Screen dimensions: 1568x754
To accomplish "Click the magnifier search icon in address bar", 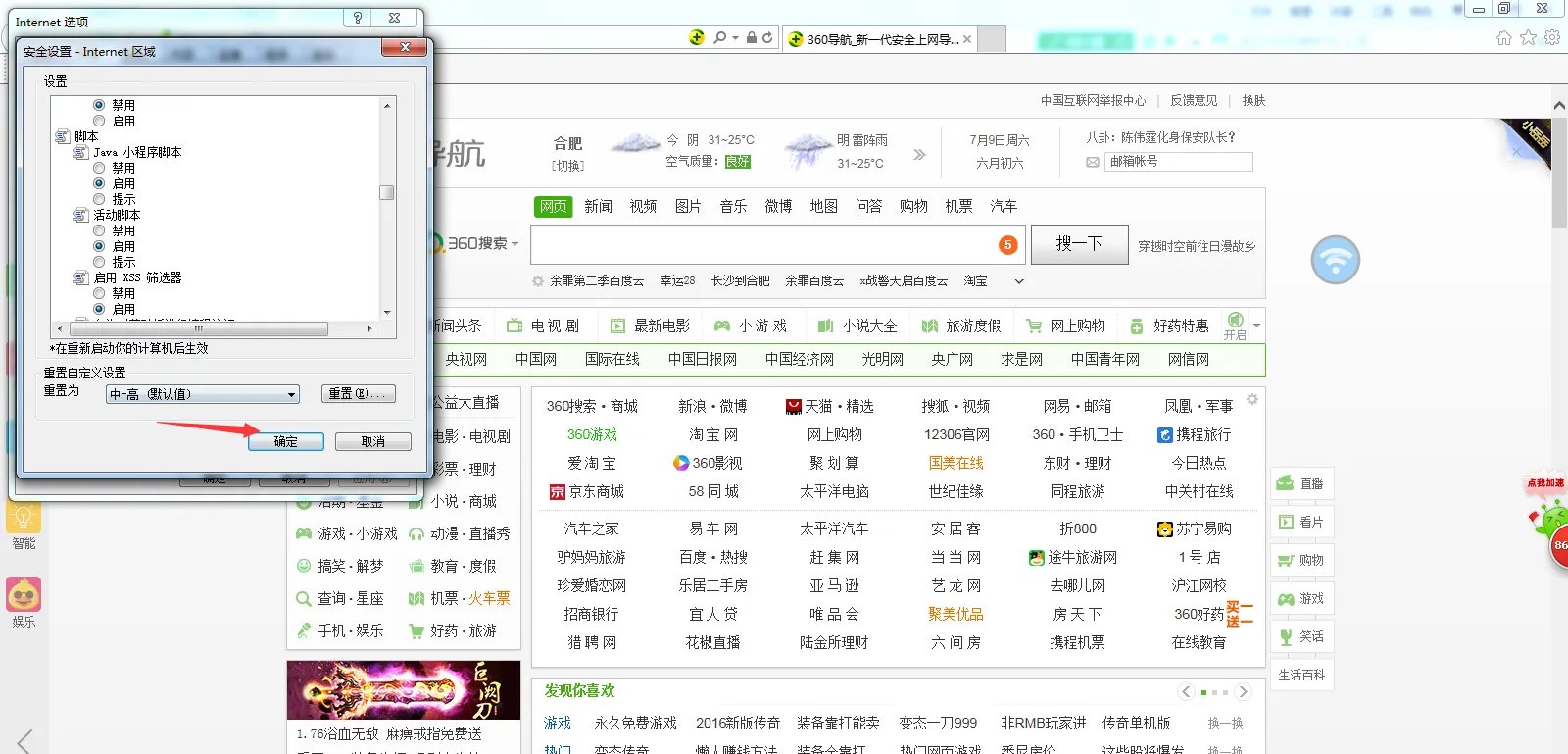I will tap(720, 38).
